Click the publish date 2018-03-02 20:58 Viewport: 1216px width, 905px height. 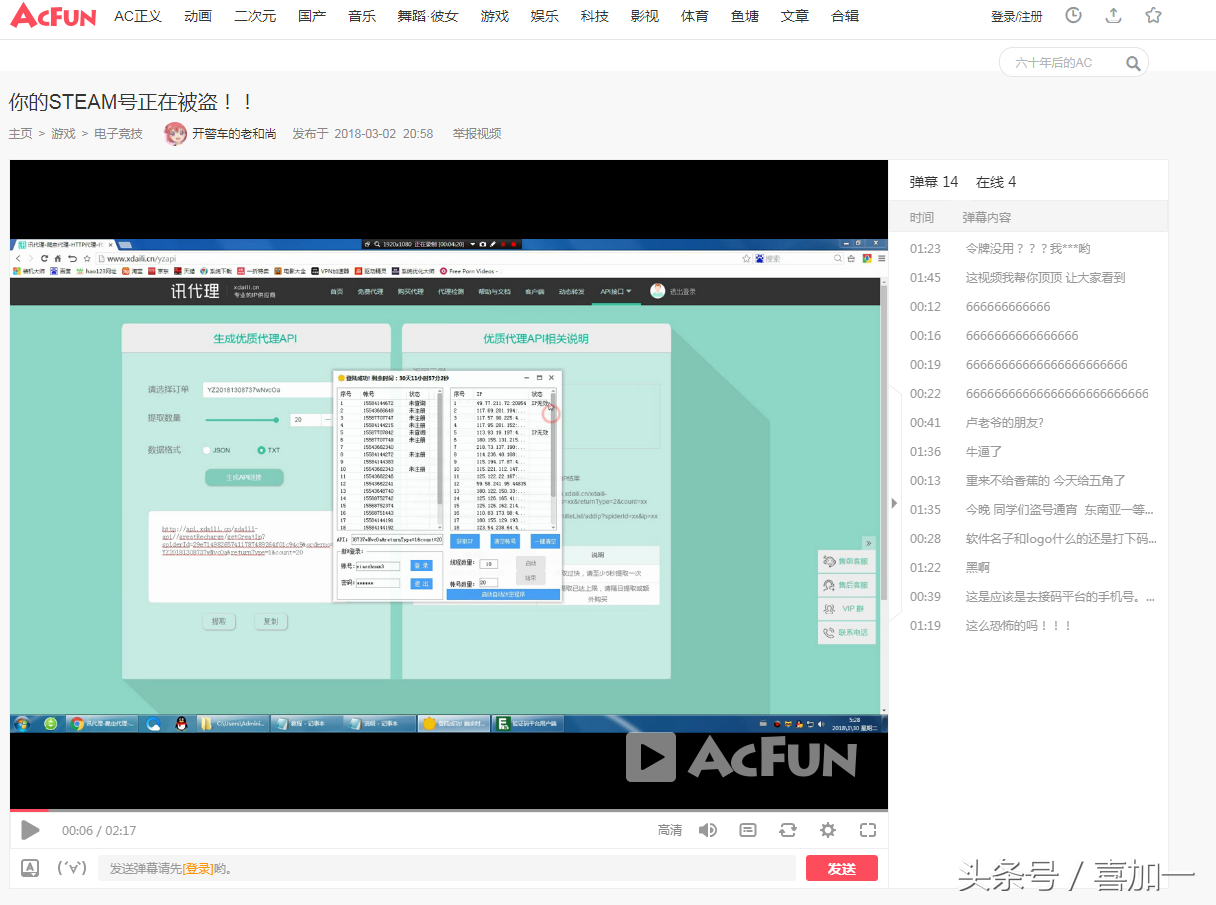[x=384, y=133]
